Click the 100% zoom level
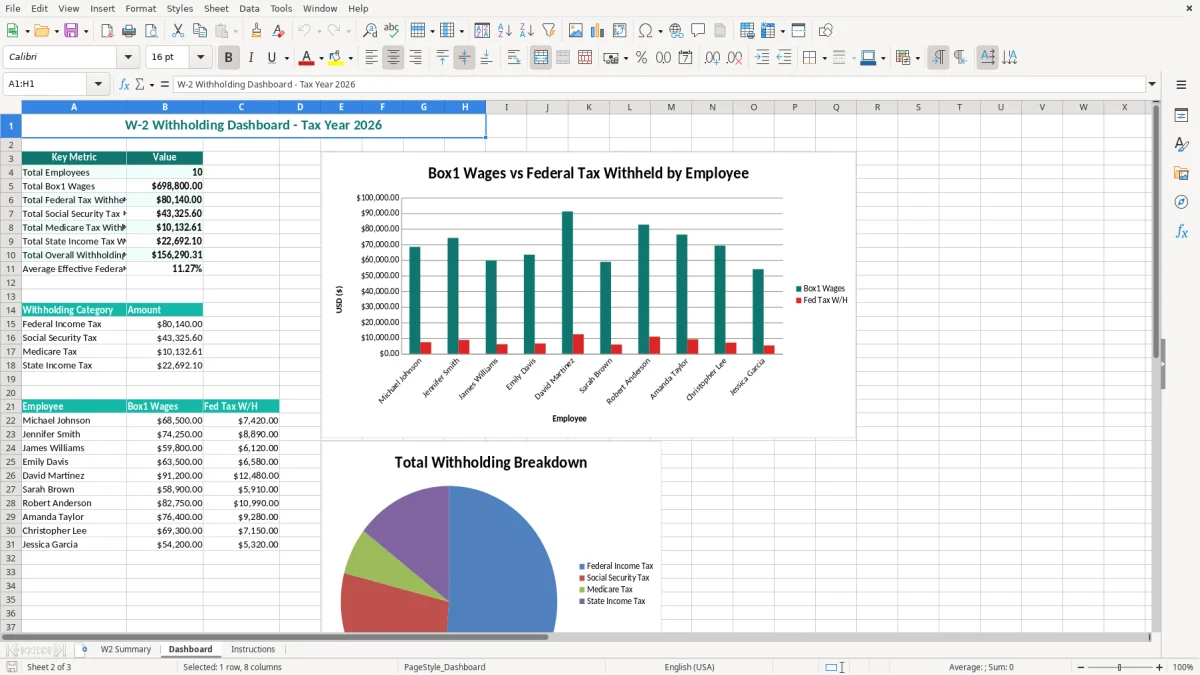Viewport: 1200px width, 675px height. point(1183,667)
